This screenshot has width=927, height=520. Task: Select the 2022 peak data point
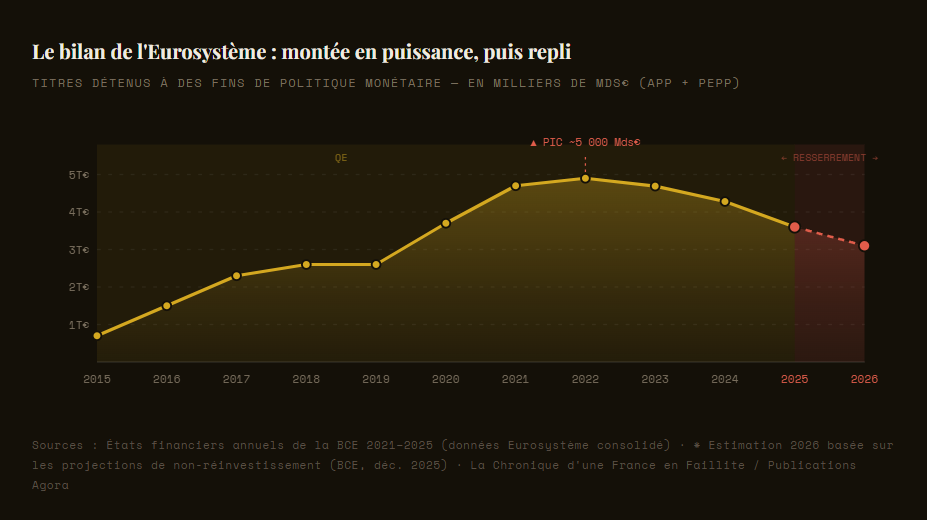click(585, 178)
